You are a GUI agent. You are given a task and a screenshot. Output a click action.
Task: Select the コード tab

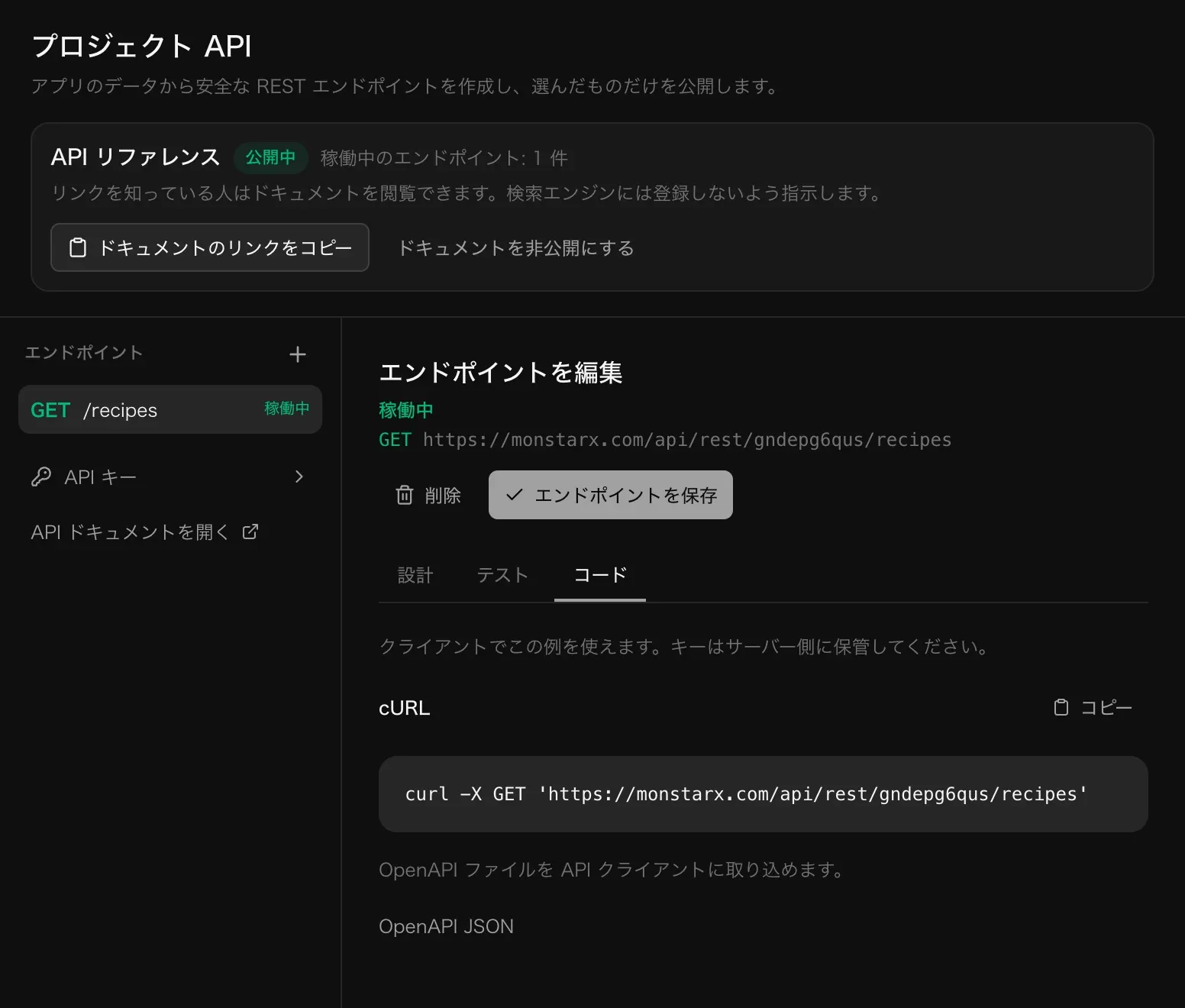[600, 574]
